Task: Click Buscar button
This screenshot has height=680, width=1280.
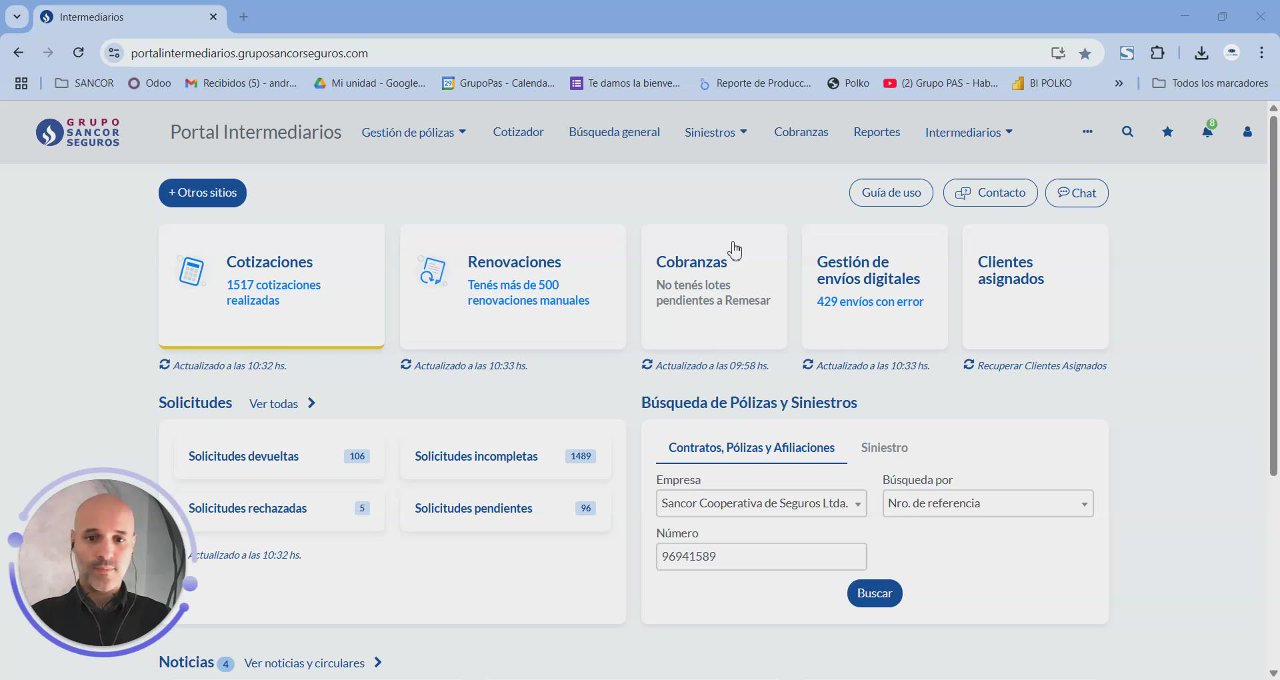Action: coord(875,593)
